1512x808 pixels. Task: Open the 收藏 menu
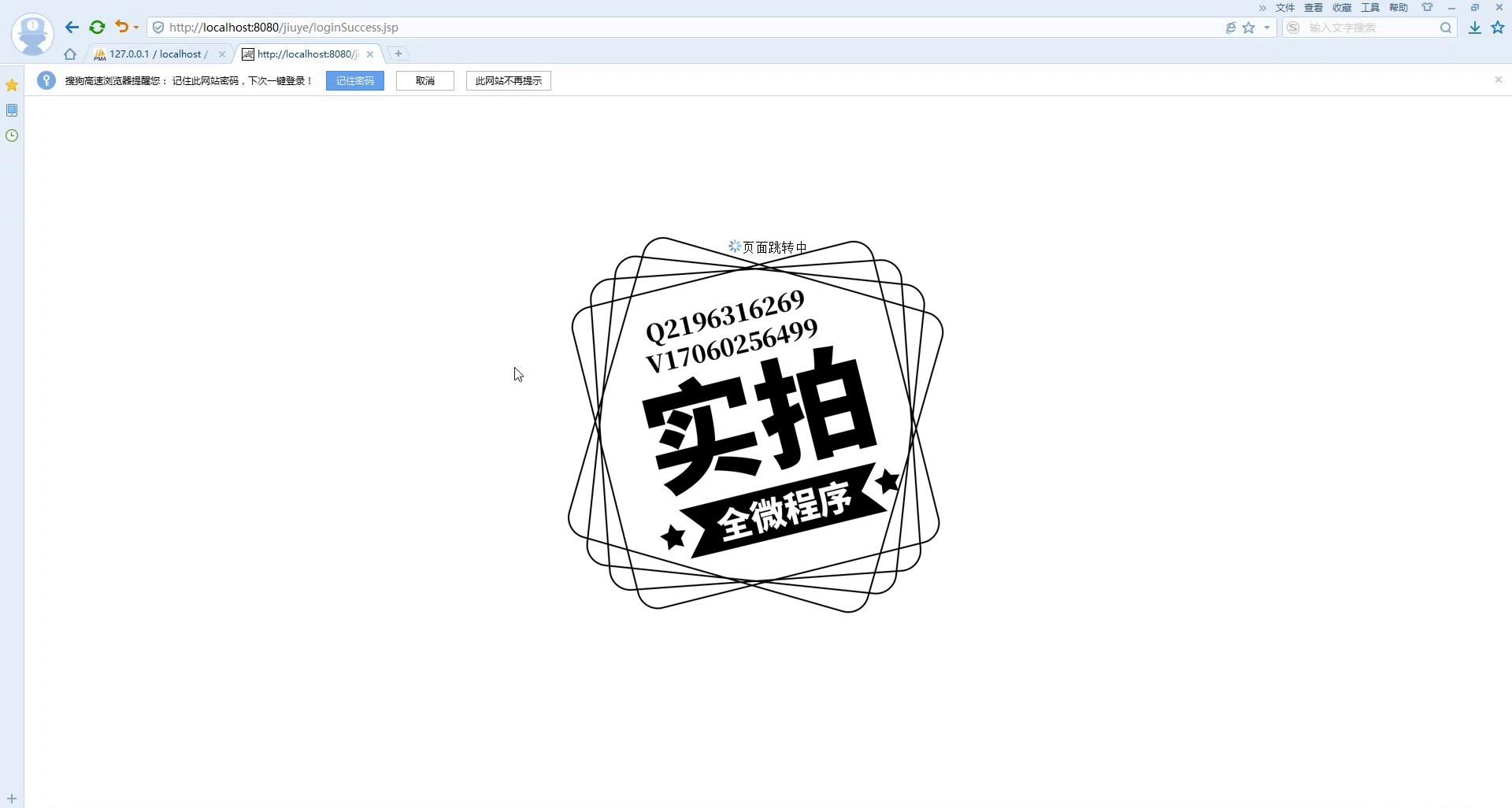(1342, 8)
